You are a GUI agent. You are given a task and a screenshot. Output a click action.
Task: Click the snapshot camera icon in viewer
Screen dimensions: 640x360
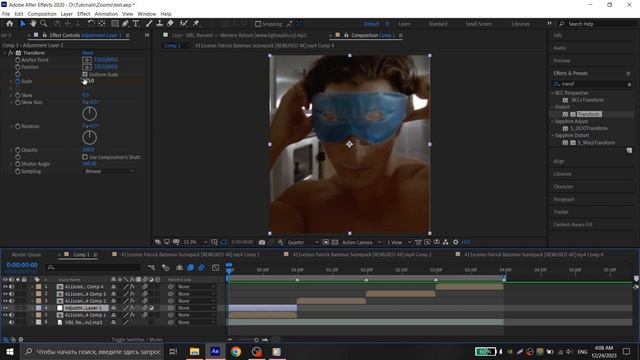[x=262, y=242]
